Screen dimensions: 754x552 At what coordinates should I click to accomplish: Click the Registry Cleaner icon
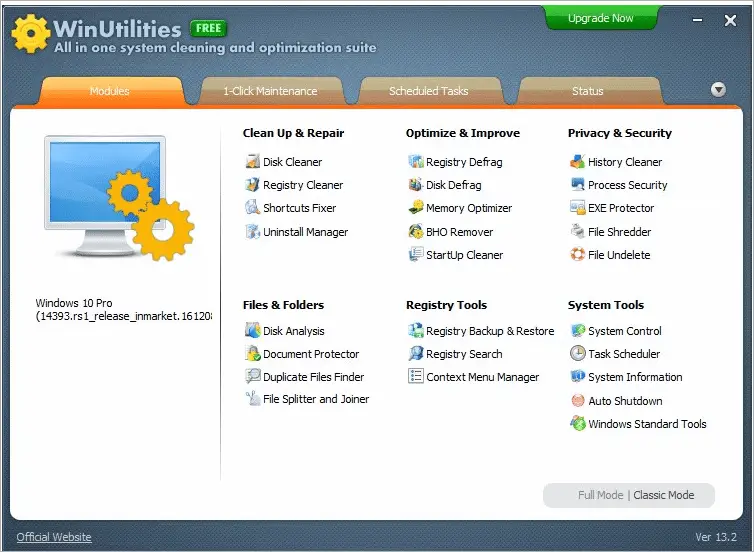pos(252,185)
